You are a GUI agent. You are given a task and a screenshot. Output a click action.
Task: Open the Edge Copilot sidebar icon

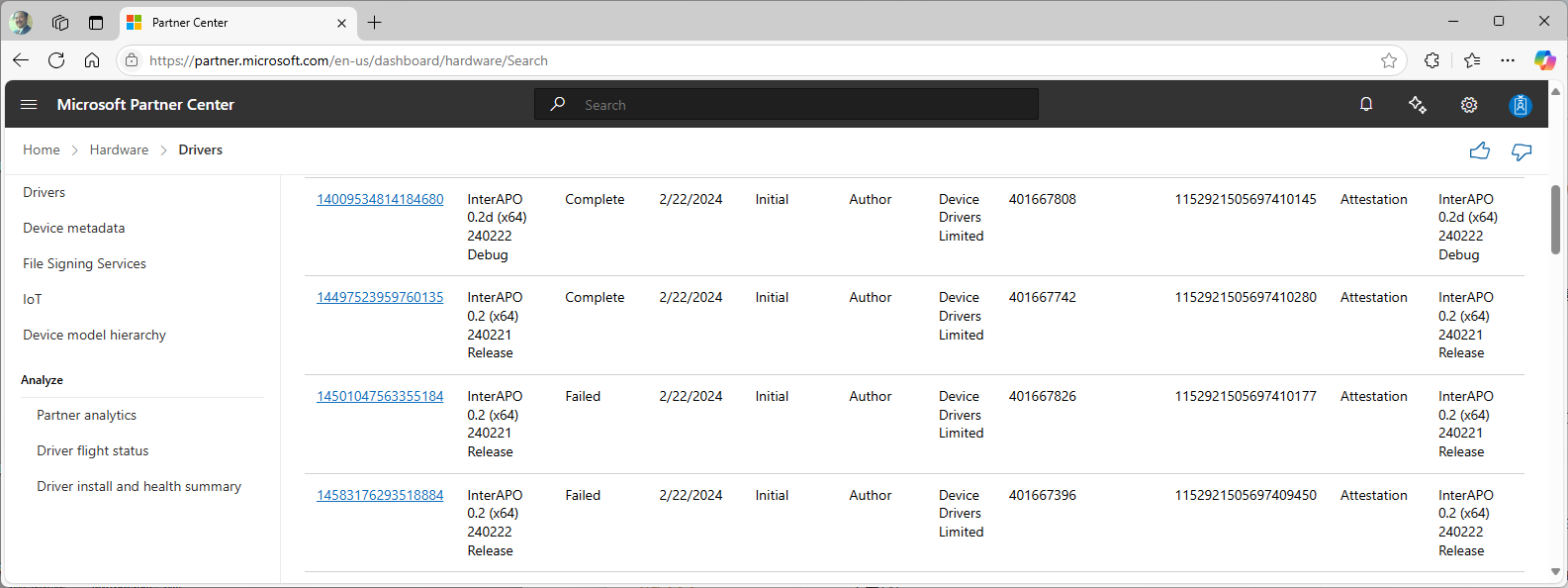(1544, 60)
